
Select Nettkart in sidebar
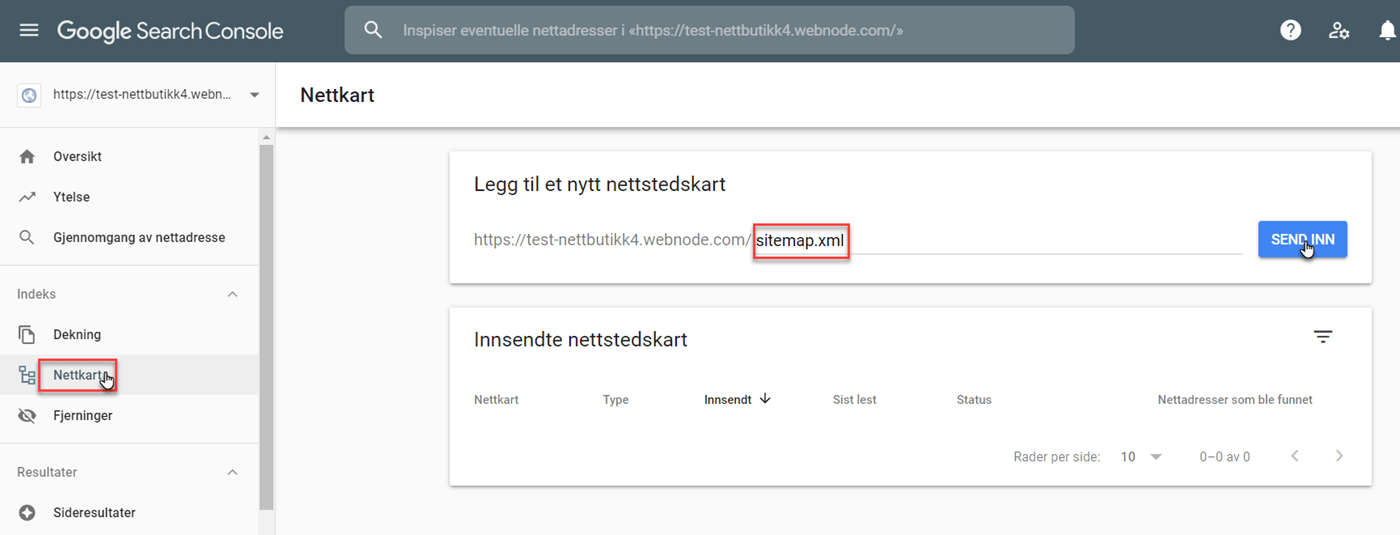click(x=78, y=375)
